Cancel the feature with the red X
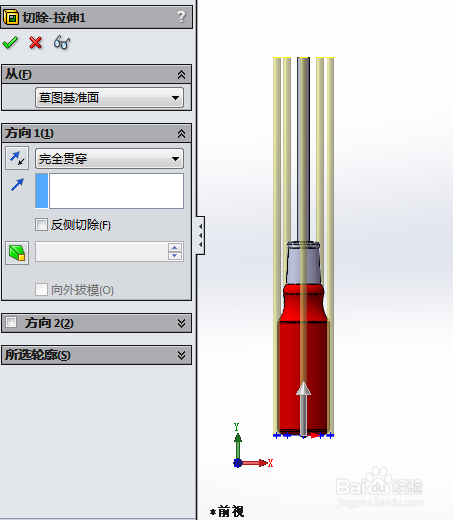 click(35, 43)
